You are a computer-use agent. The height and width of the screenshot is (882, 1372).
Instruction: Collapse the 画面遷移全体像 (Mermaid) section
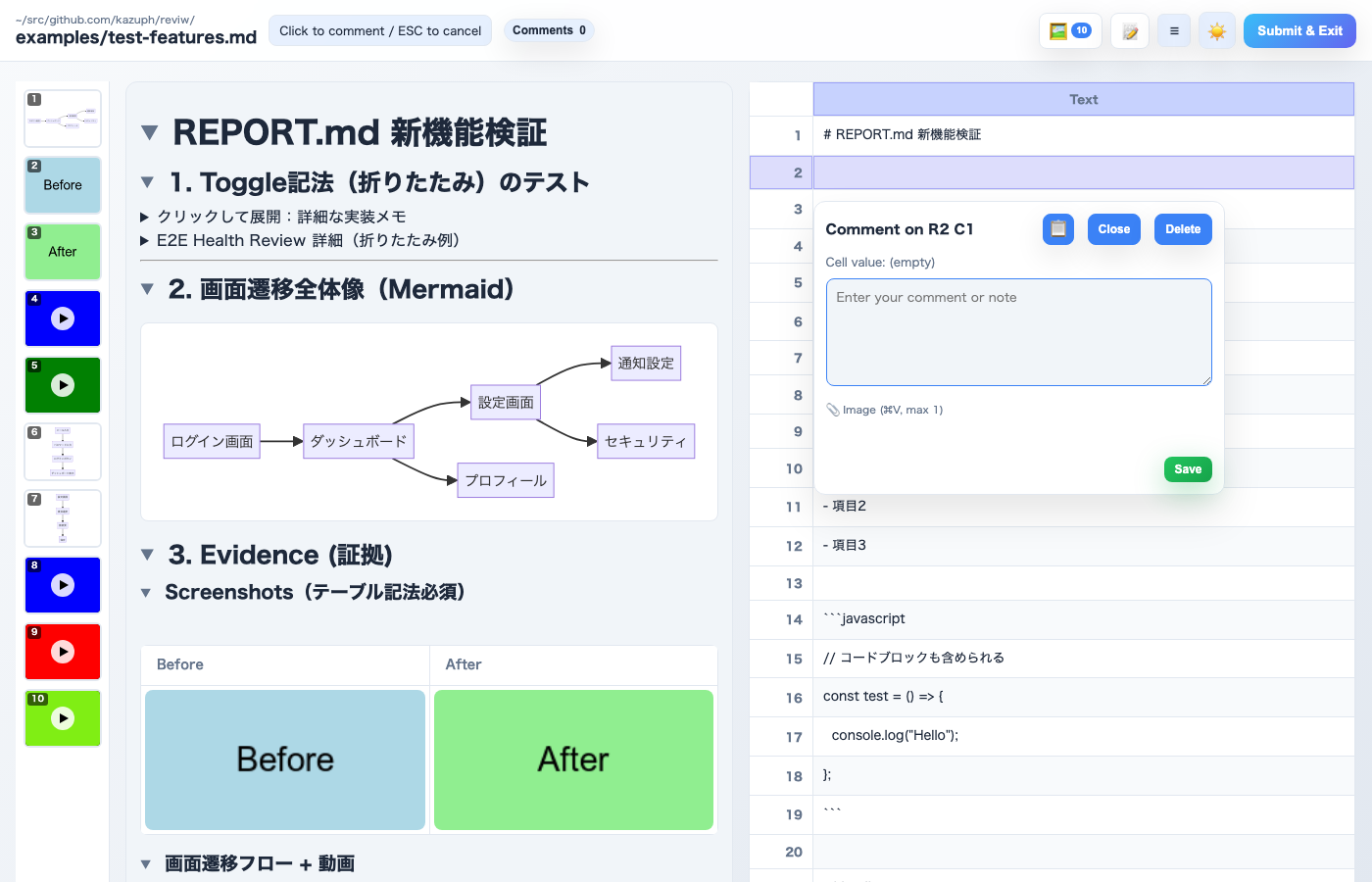point(148,289)
